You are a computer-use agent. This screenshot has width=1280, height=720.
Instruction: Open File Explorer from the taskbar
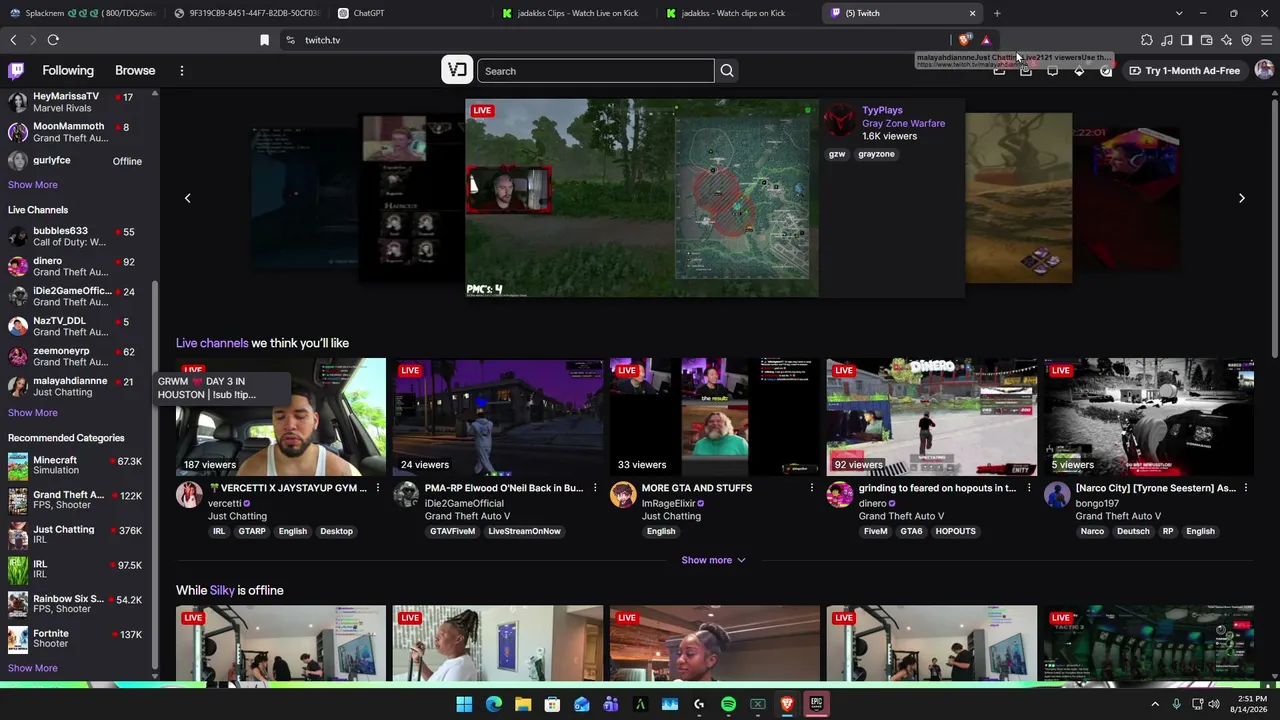pyautogui.click(x=523, y=704)
